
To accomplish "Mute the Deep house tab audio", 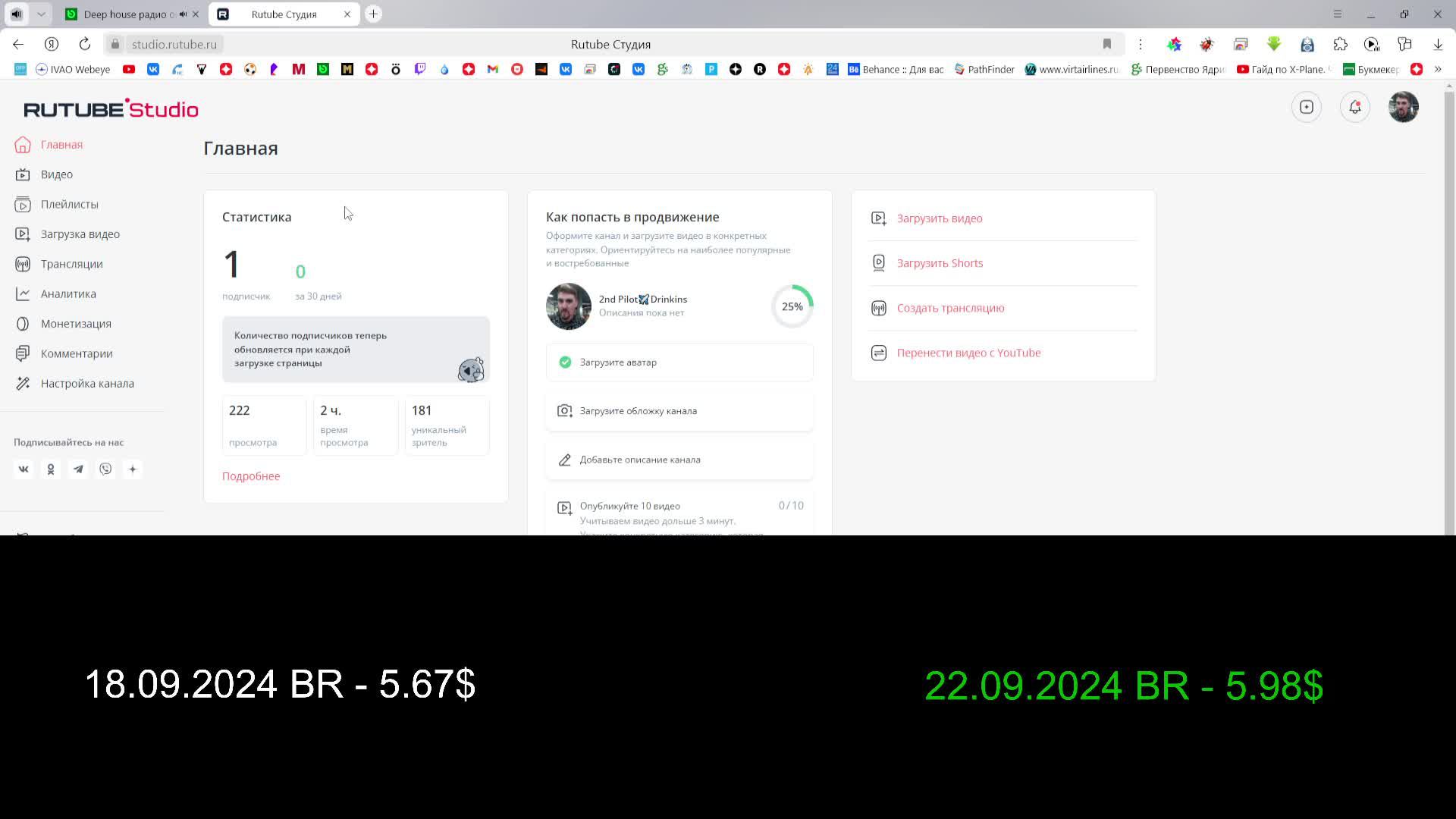I will [183, 14].
